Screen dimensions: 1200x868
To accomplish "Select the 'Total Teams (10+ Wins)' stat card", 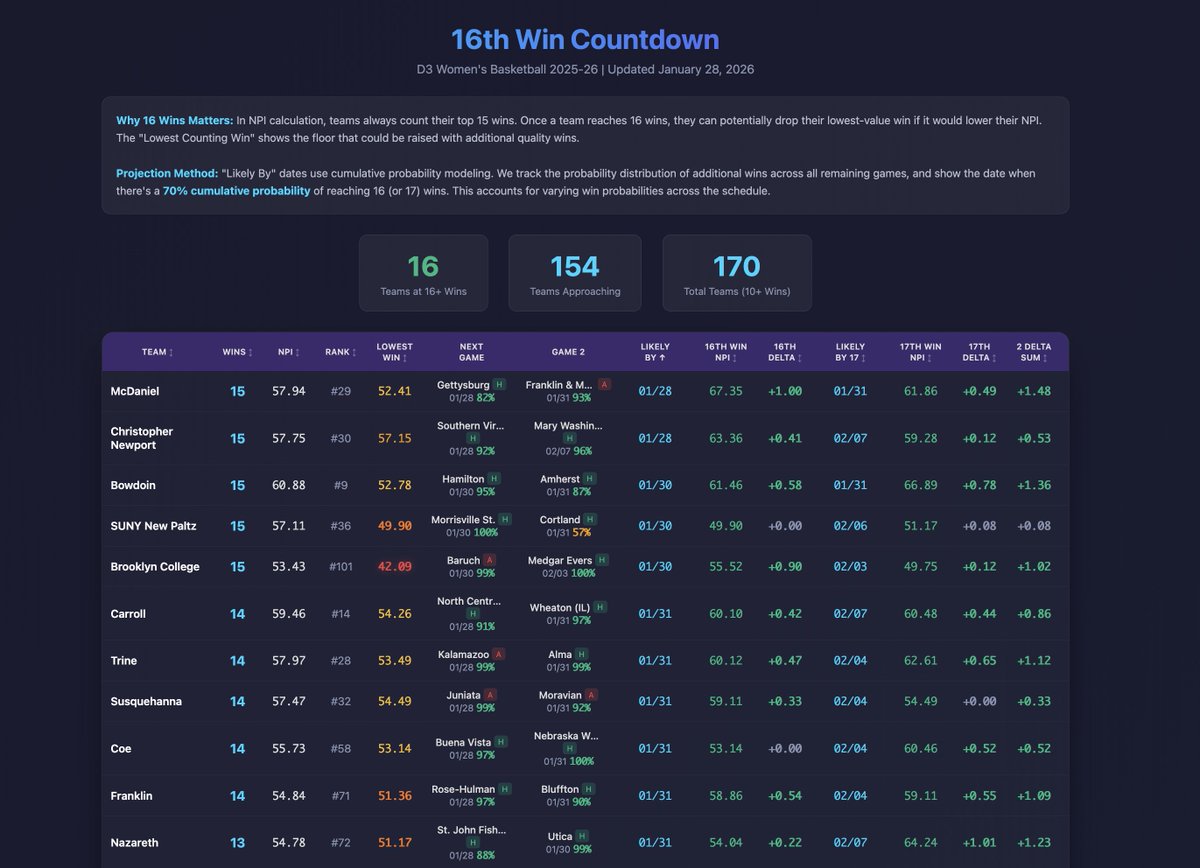I will pos(737,273).
